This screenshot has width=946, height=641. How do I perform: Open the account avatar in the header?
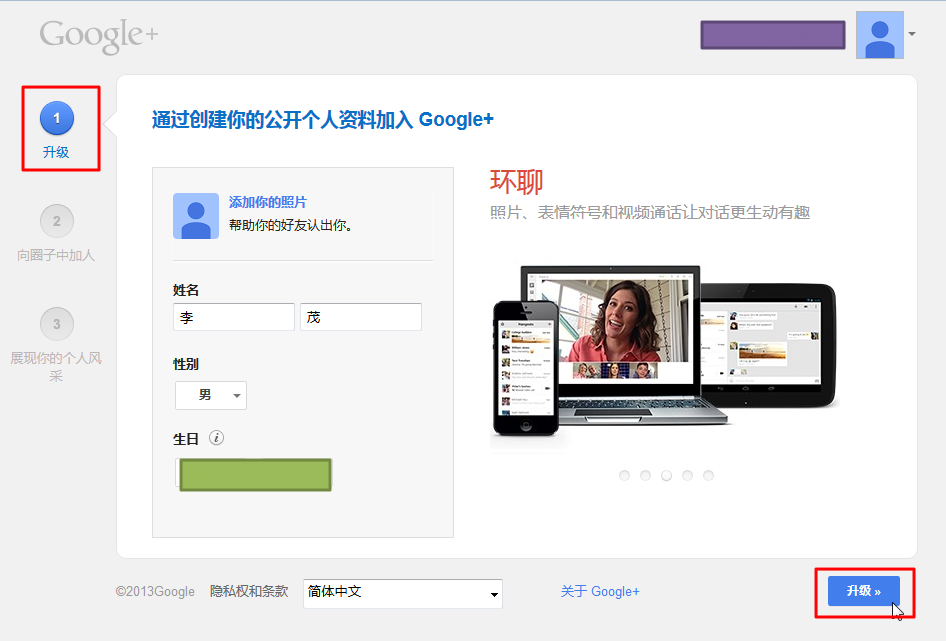pyautogui.click(x=880, y=35)
